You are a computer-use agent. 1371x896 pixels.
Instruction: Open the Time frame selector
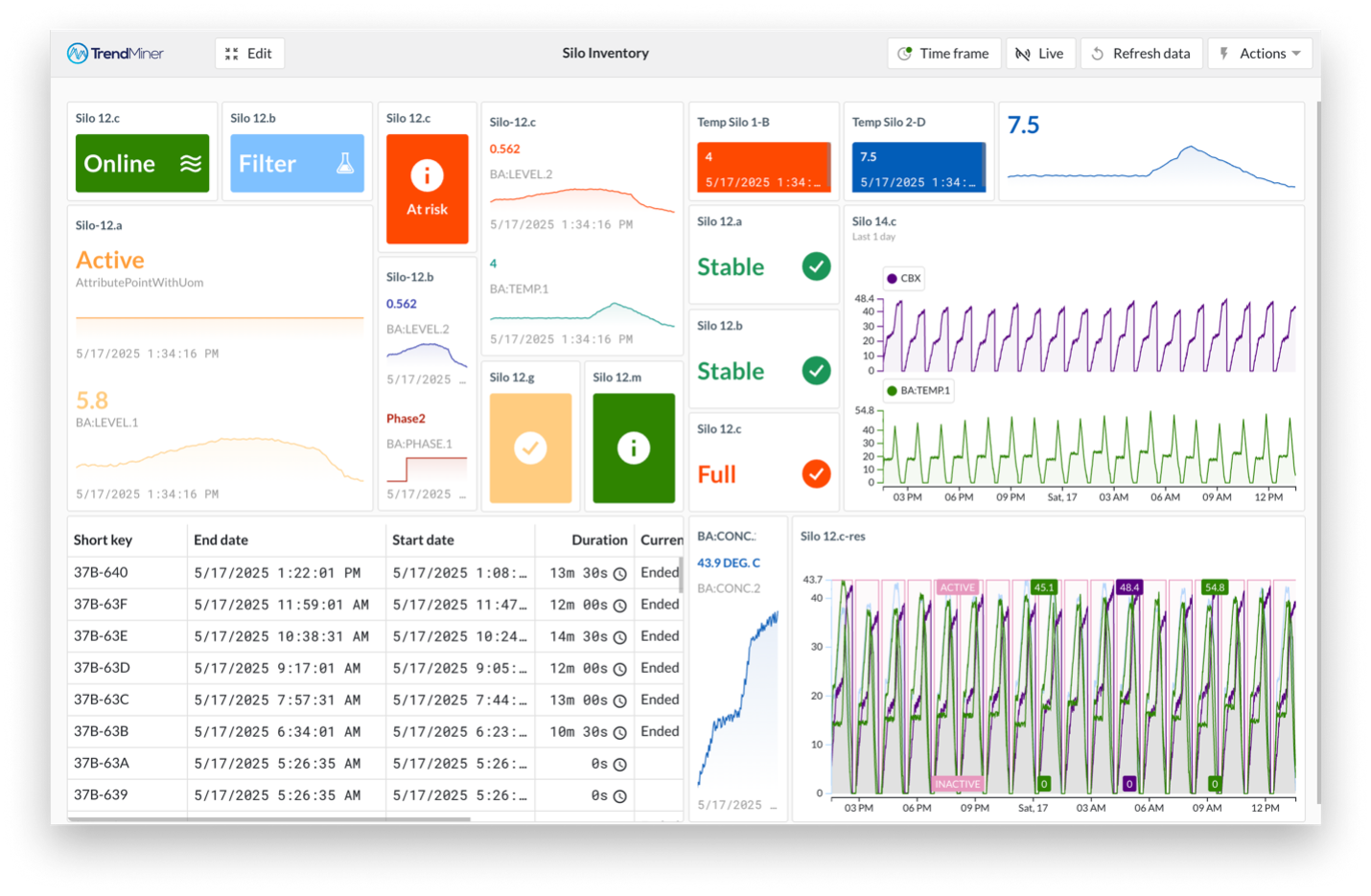coord(943,54)
